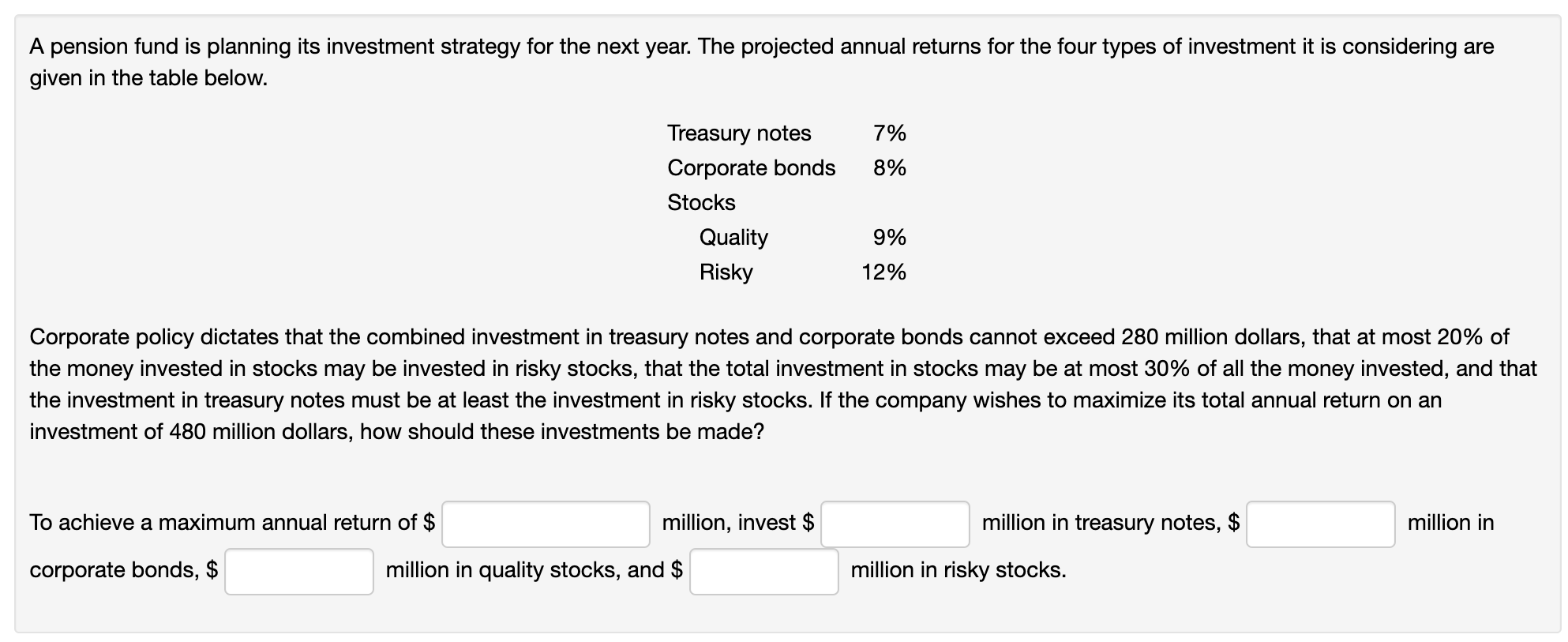Click the 'A pension fund is planning' paragraph
This screenshot has height=642, width=1568.
click(x=762, y=62)
